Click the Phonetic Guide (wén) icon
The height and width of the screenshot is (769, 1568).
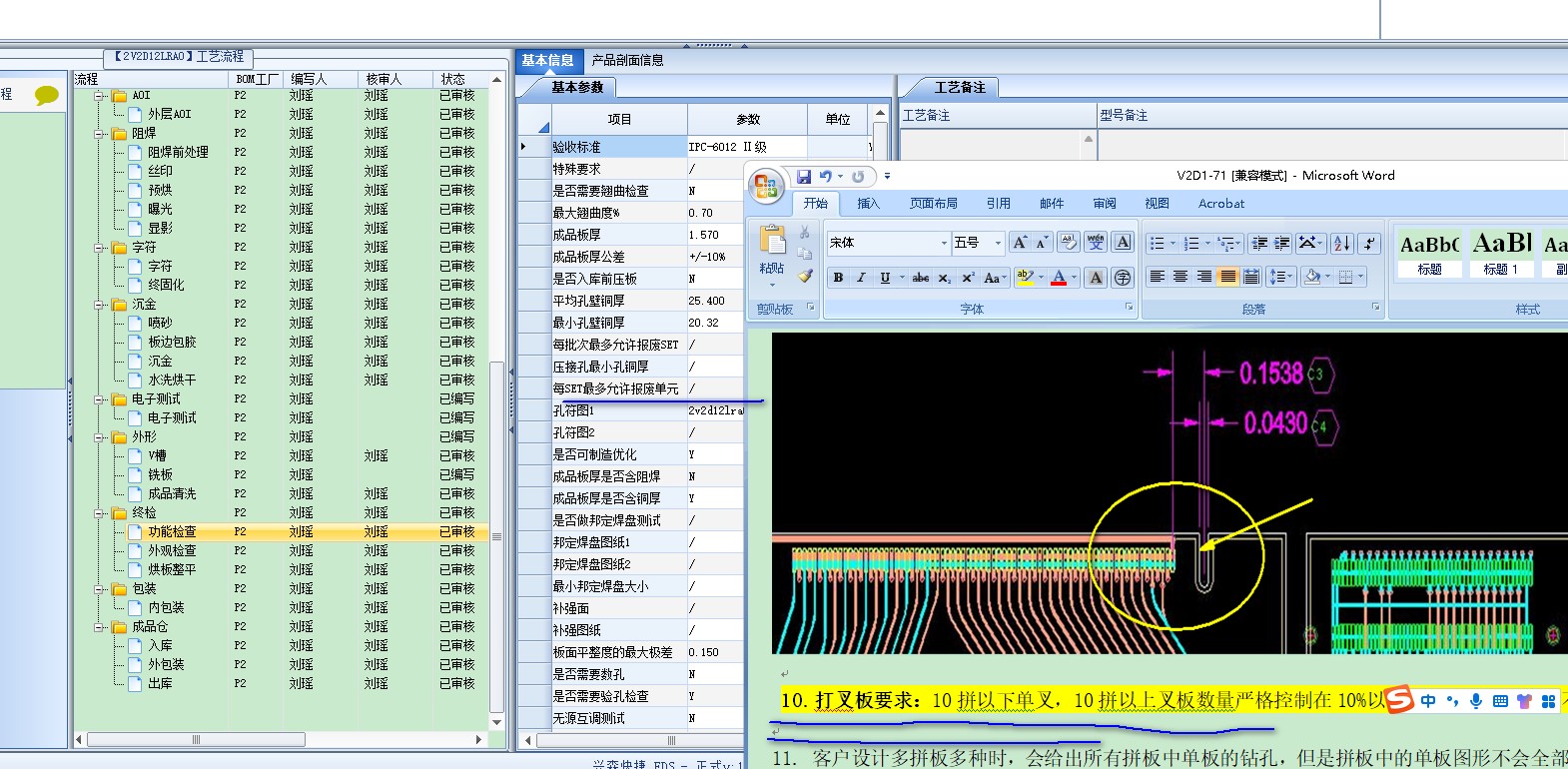pyautogui.click(x=1096, y=243)
